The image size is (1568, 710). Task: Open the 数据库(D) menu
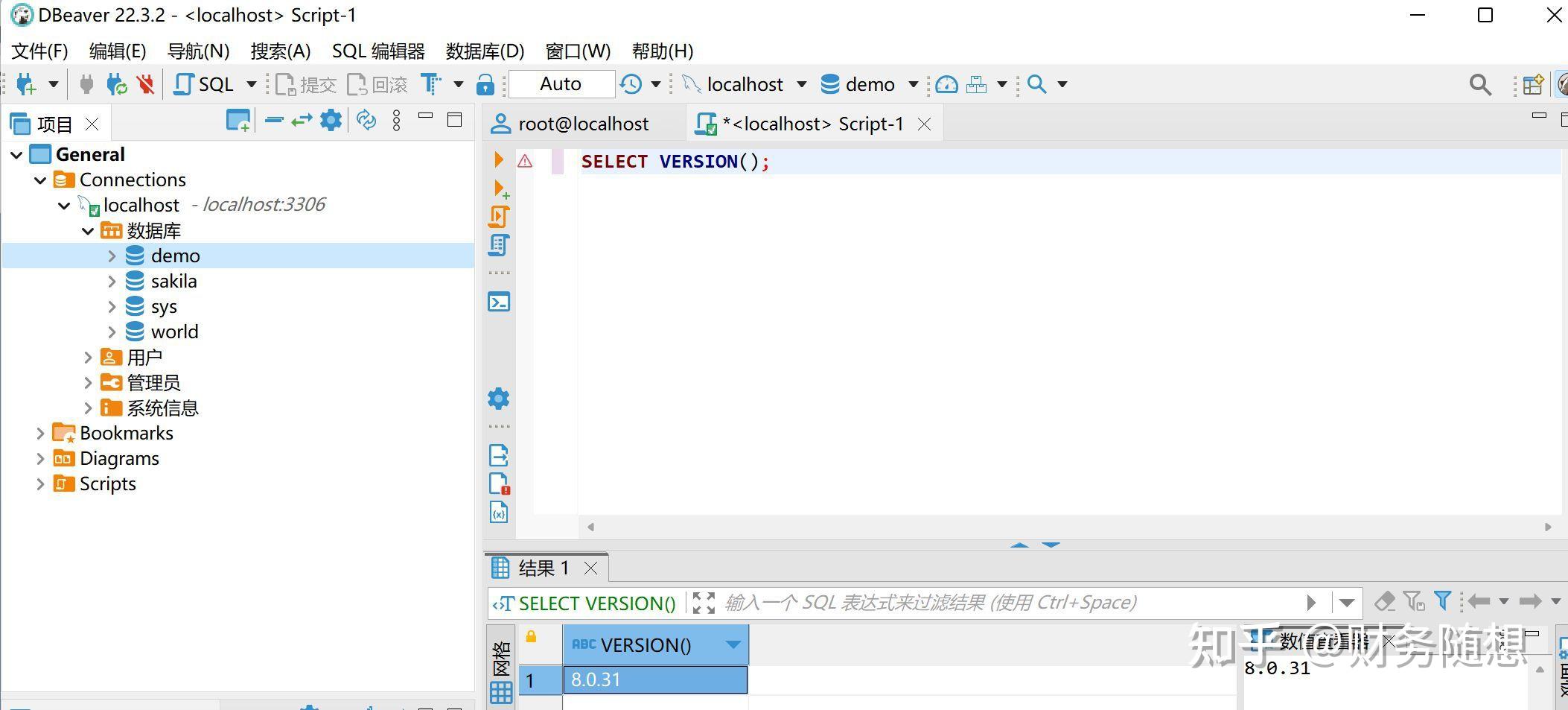485,51
